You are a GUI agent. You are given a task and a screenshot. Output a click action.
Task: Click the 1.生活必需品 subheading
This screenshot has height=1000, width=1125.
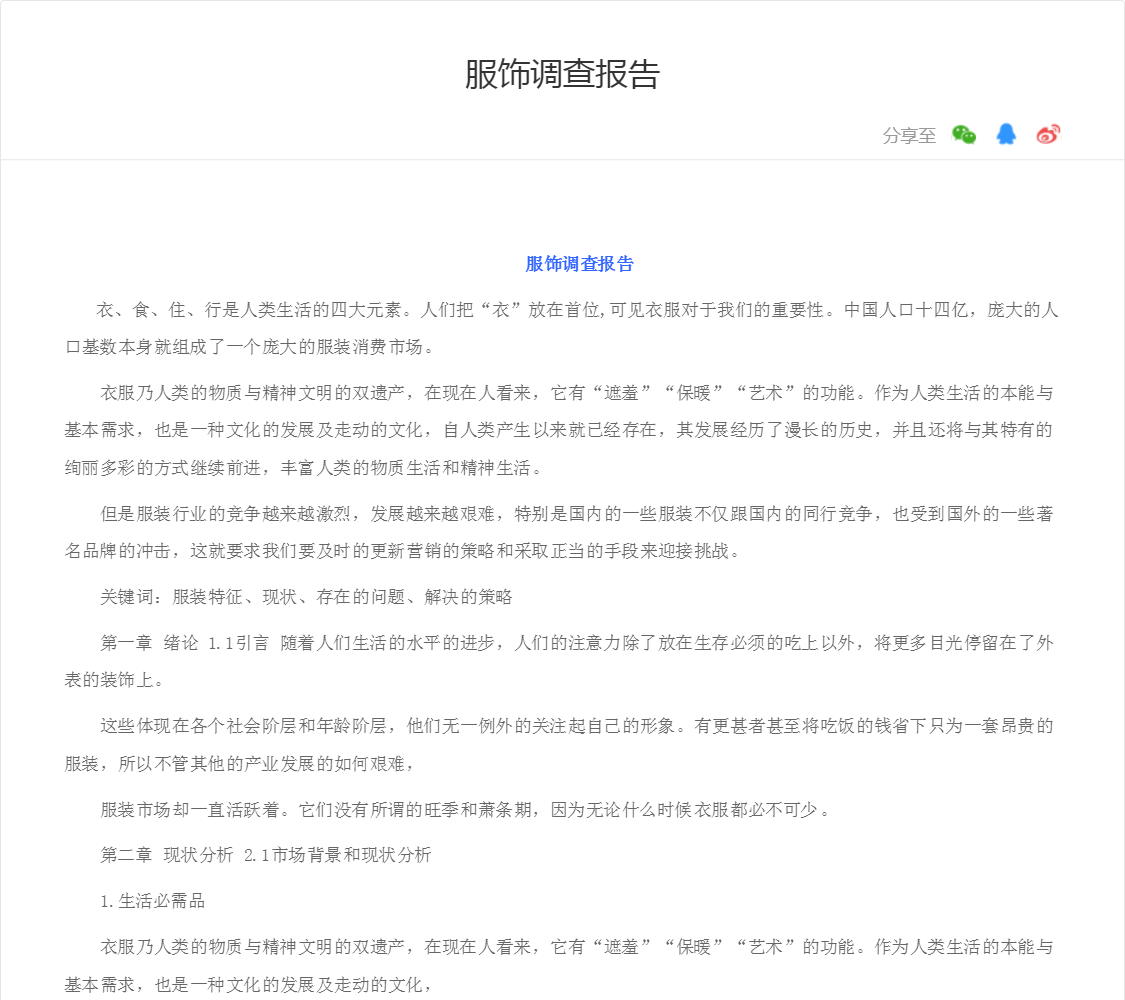[x=153, y=901]
